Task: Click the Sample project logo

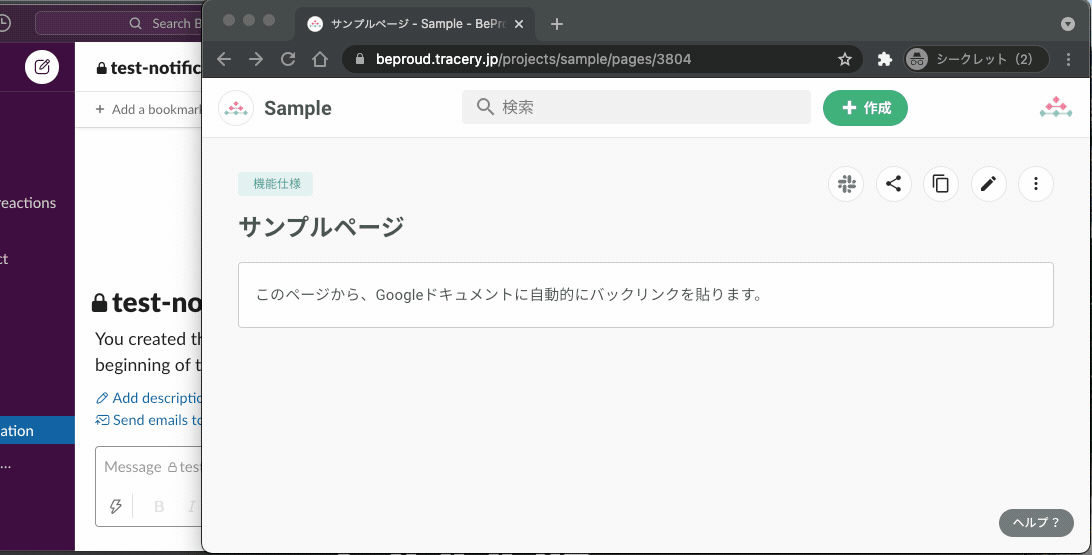Action: tap(236, 108)
